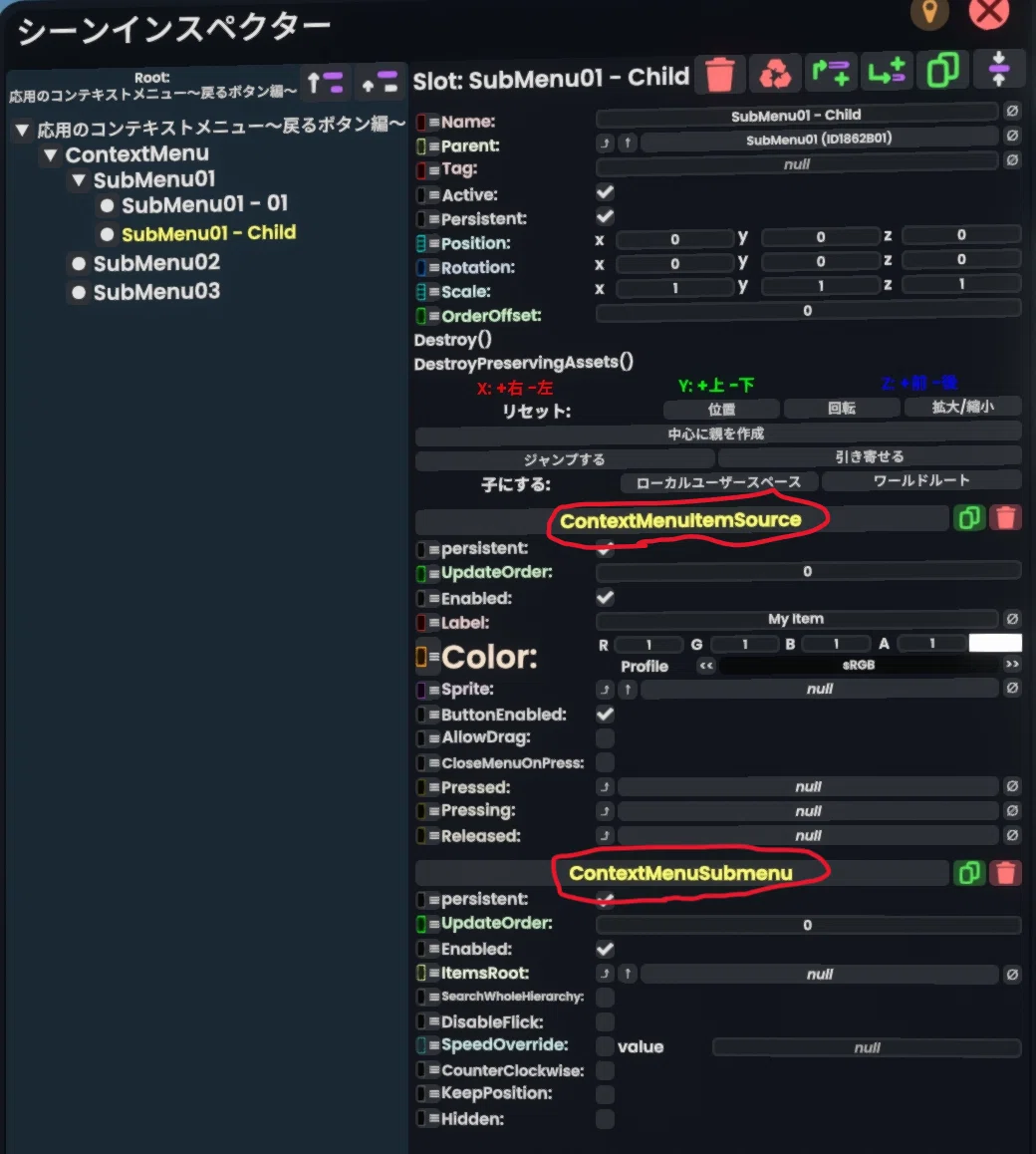The height and width of the screenshot is (1154, 1036).
Task: Click the ジャンプする button
Action: (x=565, y=460)
